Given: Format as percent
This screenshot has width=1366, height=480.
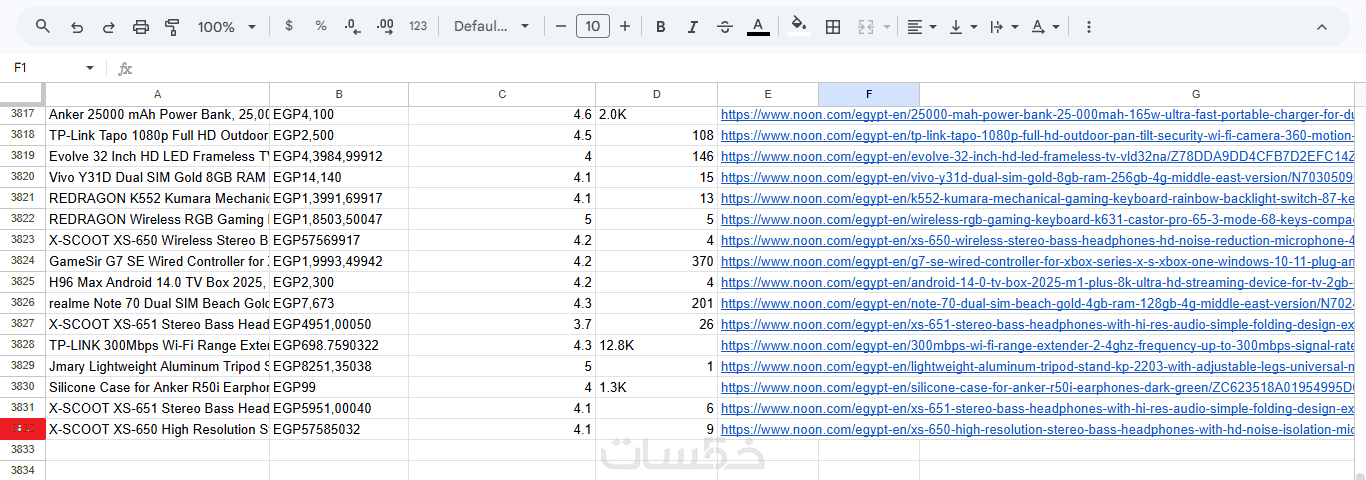Looking at the screenshot, I should (321, 27).
